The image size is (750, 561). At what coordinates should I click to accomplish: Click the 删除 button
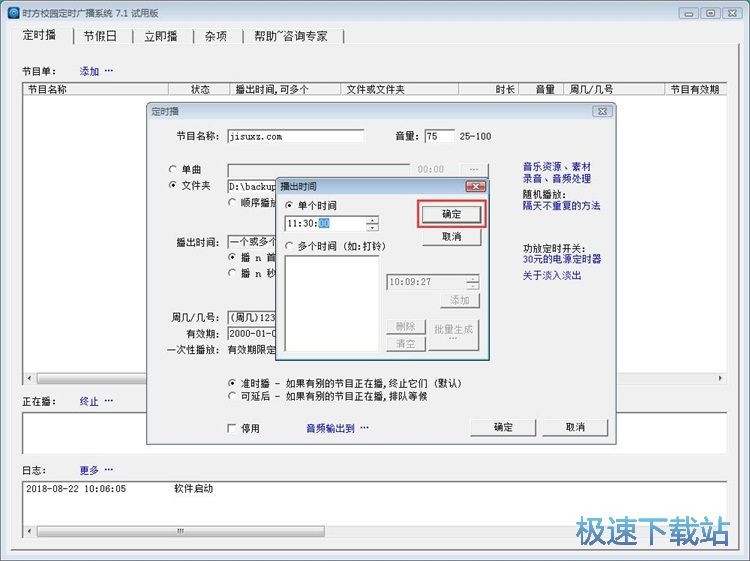[406, 326]
